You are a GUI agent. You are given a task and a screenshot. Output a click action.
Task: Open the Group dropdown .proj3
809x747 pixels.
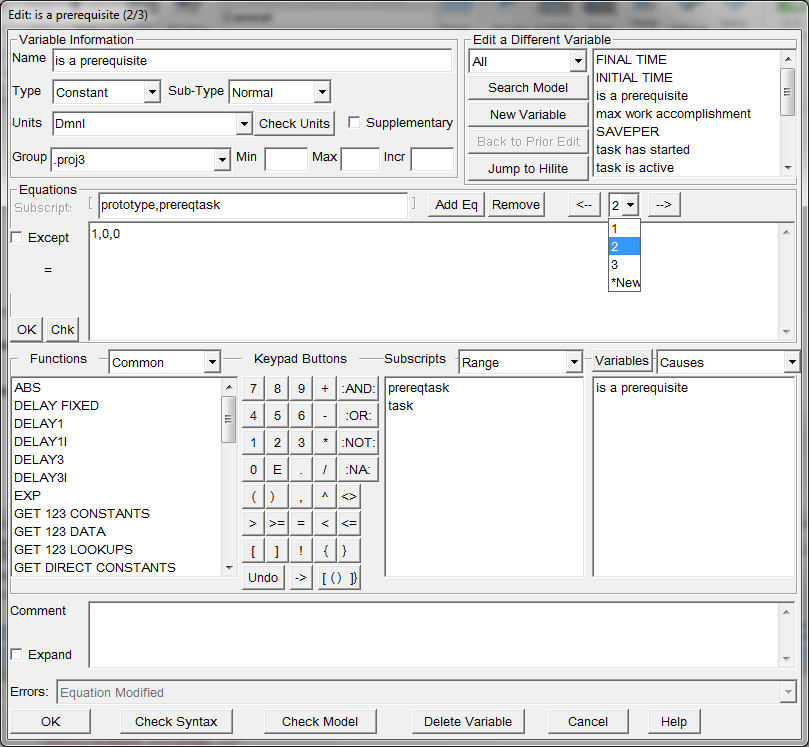222,160
